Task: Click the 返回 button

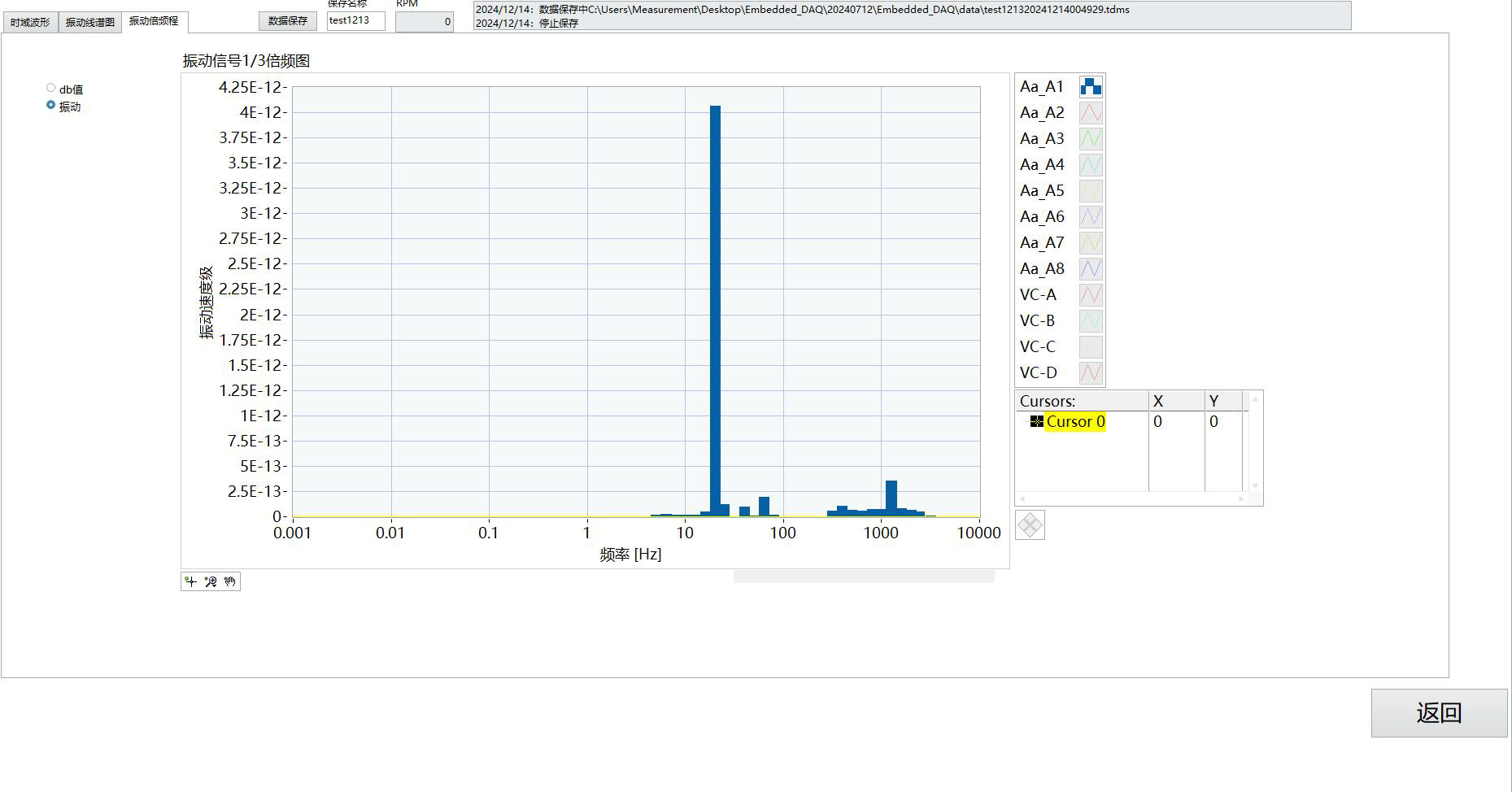Action: [1438, 713]
